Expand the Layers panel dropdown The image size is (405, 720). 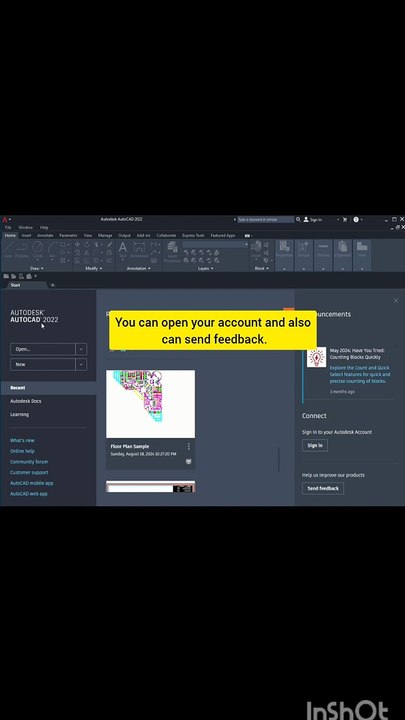(x=205, y=268)
